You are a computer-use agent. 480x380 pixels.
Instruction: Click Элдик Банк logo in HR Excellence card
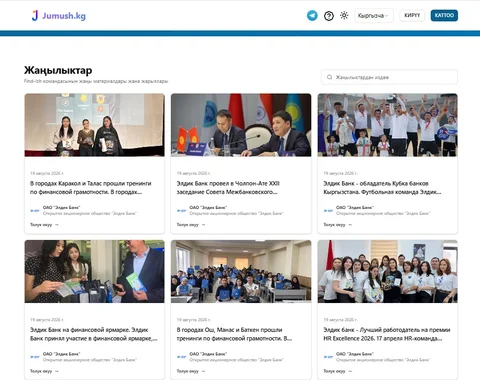point(328,357)
